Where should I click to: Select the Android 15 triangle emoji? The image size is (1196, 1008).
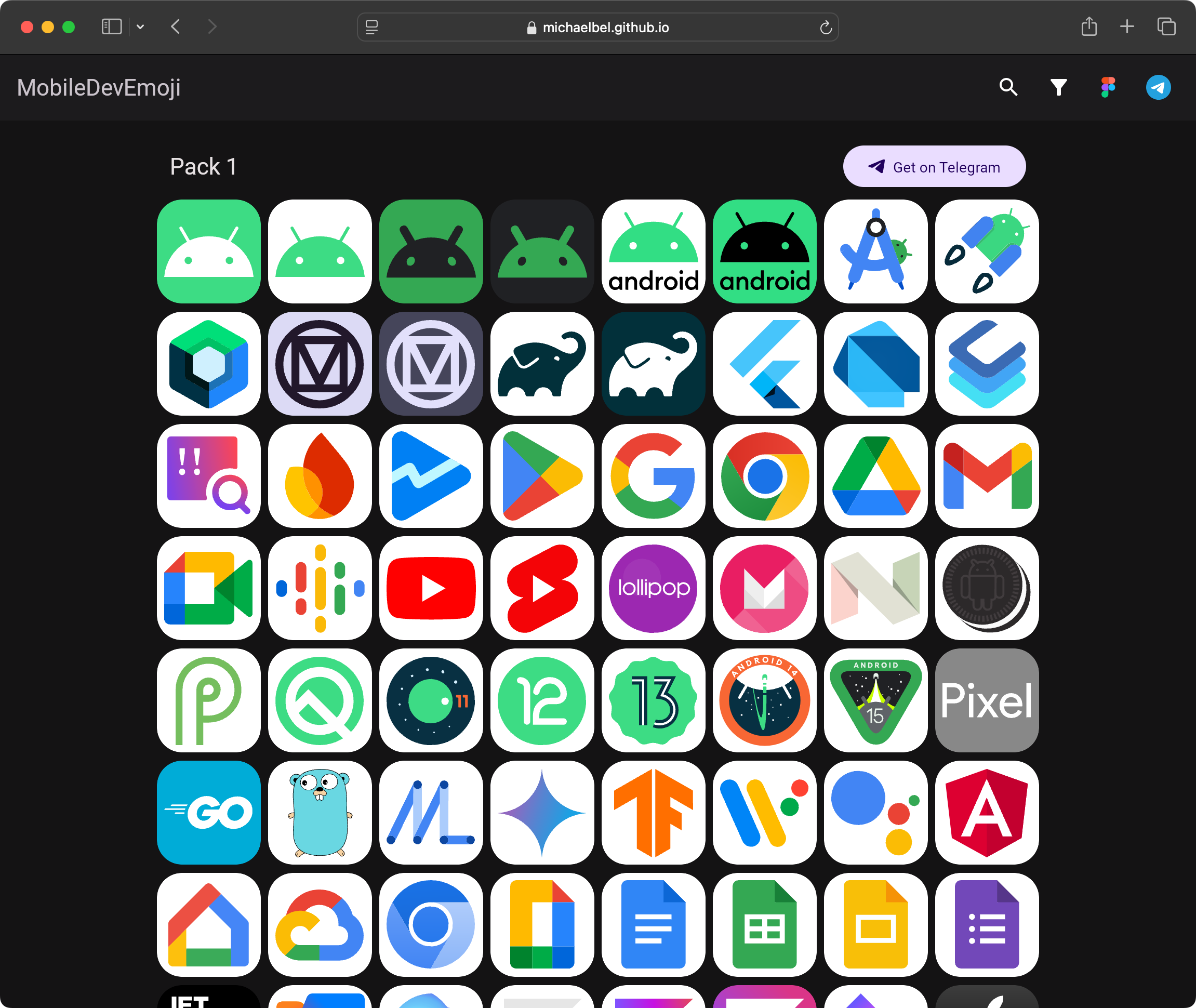pyautogui.click(x=876, y=700)
